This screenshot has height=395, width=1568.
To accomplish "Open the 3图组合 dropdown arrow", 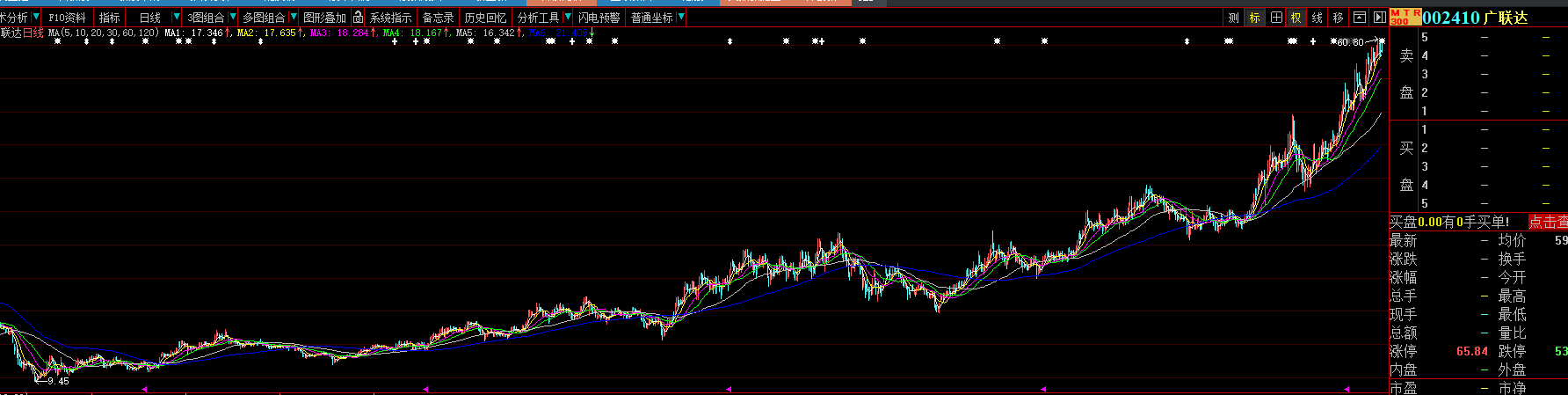I will [x=232, y=18].
